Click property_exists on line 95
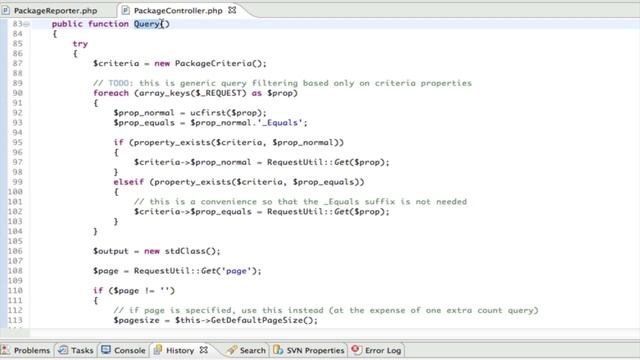 tap(171, 142)
